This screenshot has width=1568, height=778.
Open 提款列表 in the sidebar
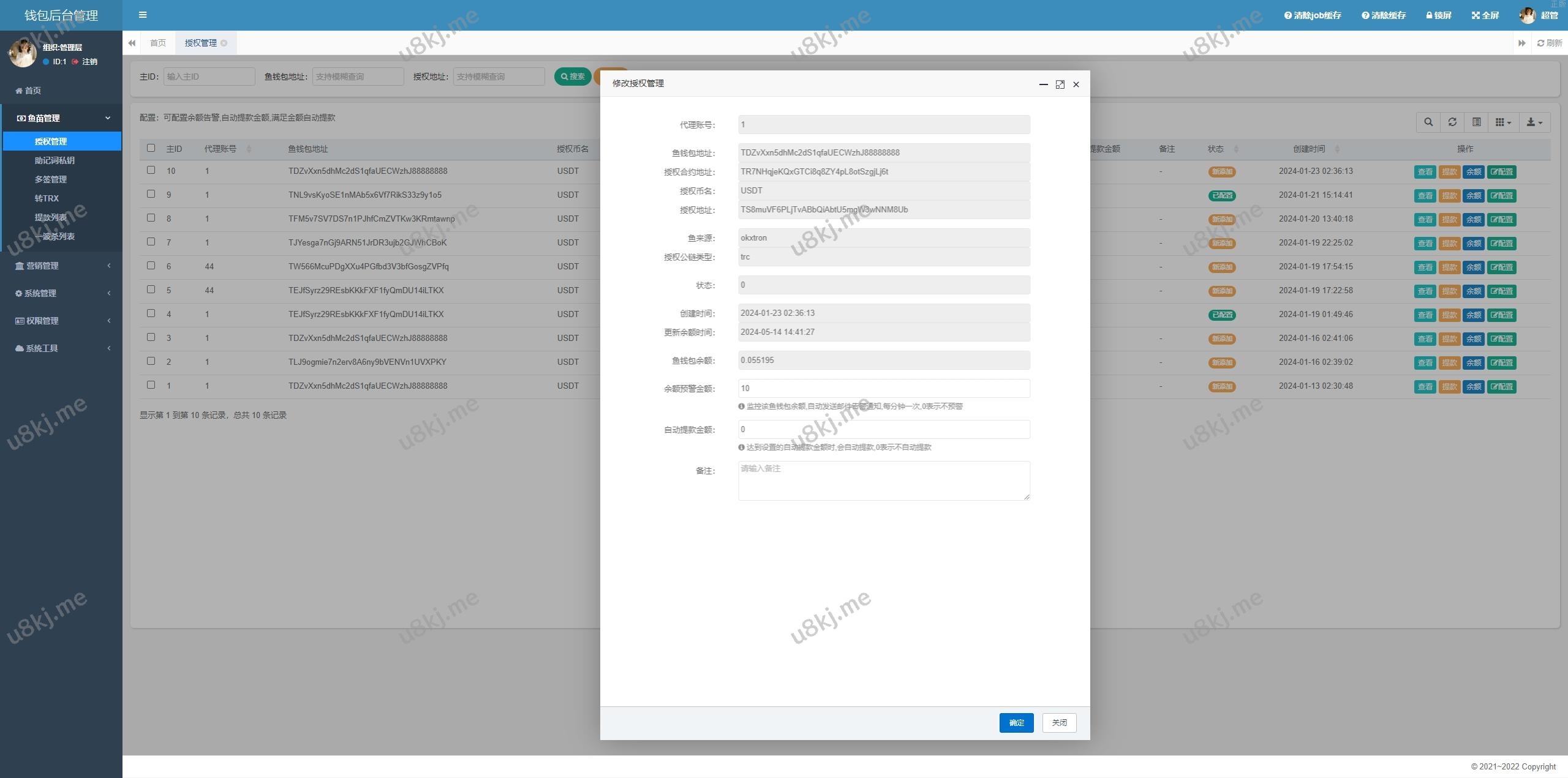click(x=51, y=217)
